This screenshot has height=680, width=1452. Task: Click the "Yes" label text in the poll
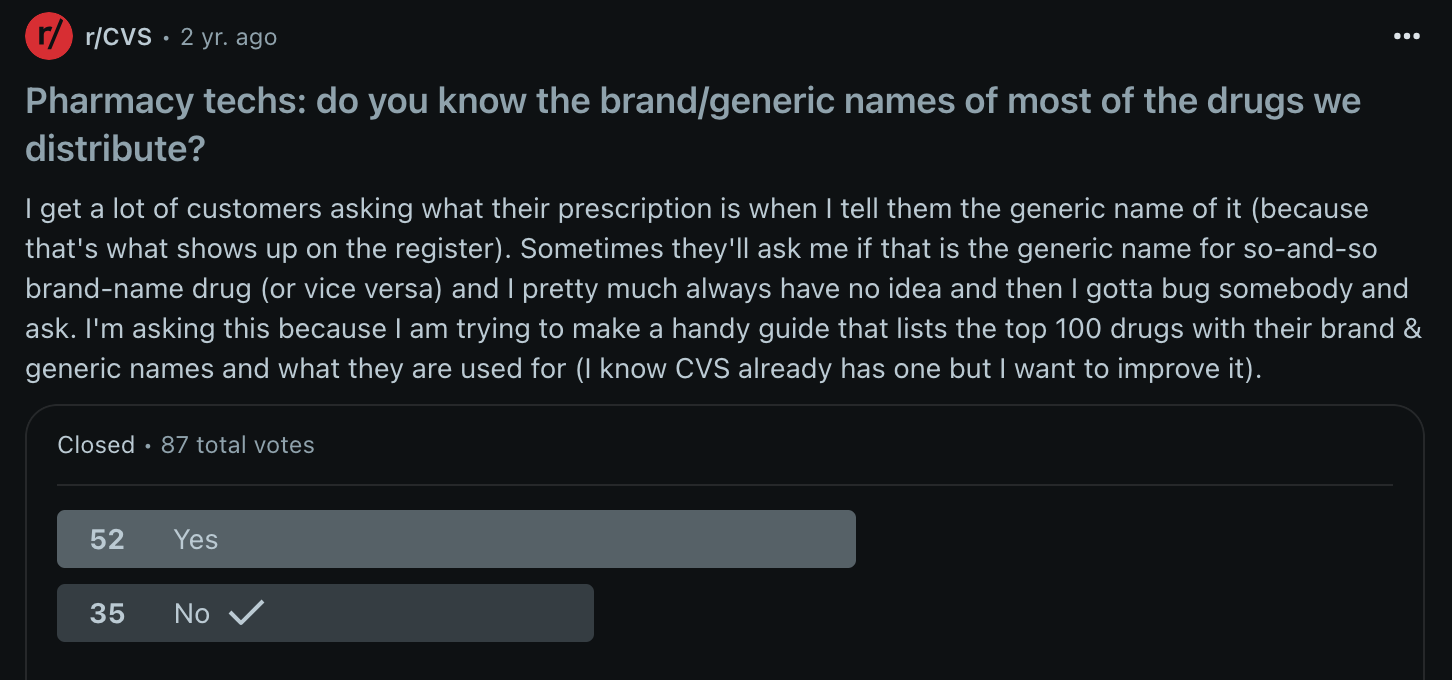[x=196, y=540]
